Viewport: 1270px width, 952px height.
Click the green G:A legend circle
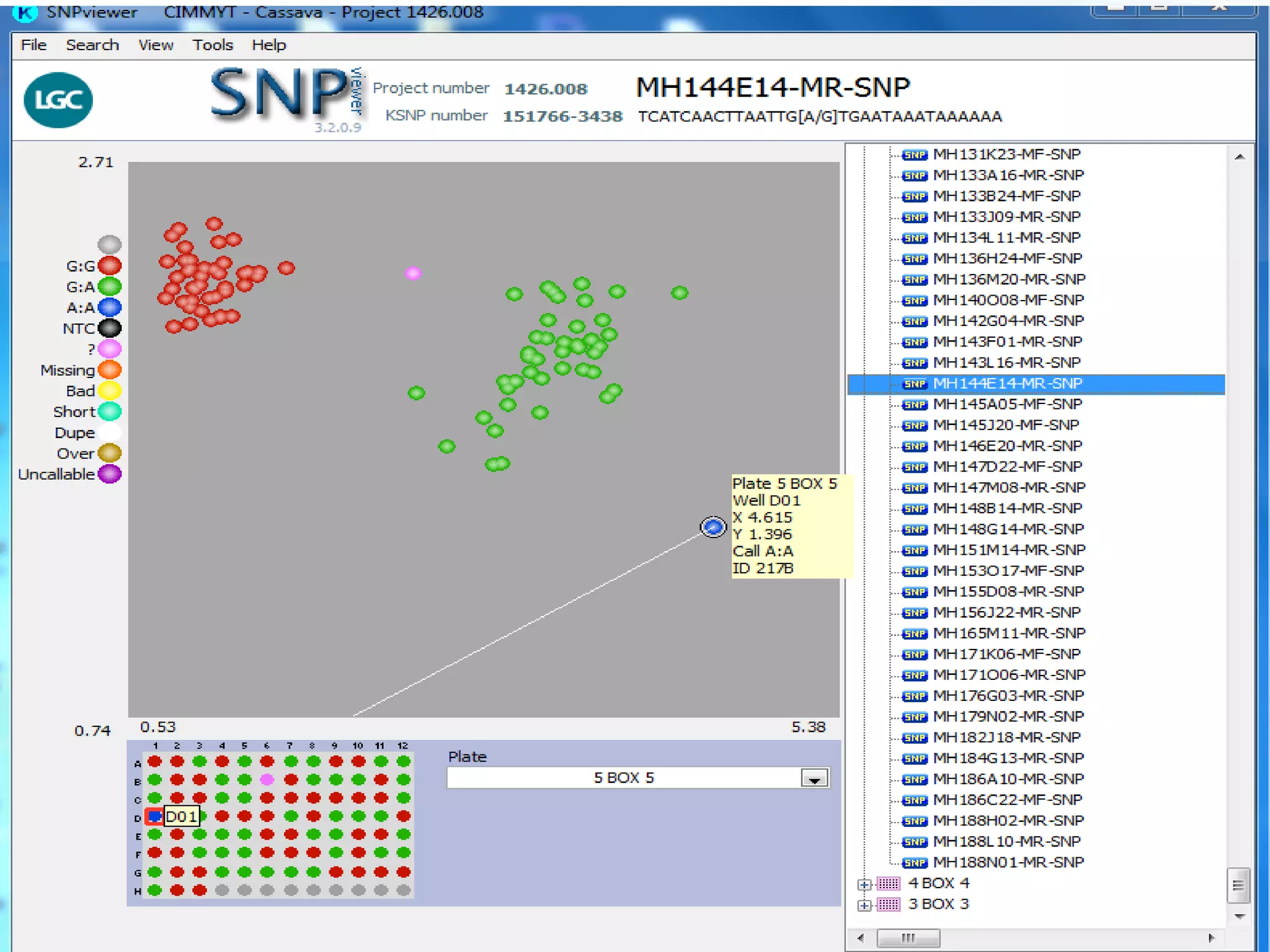pyautogui.click(x=110, y=286)
